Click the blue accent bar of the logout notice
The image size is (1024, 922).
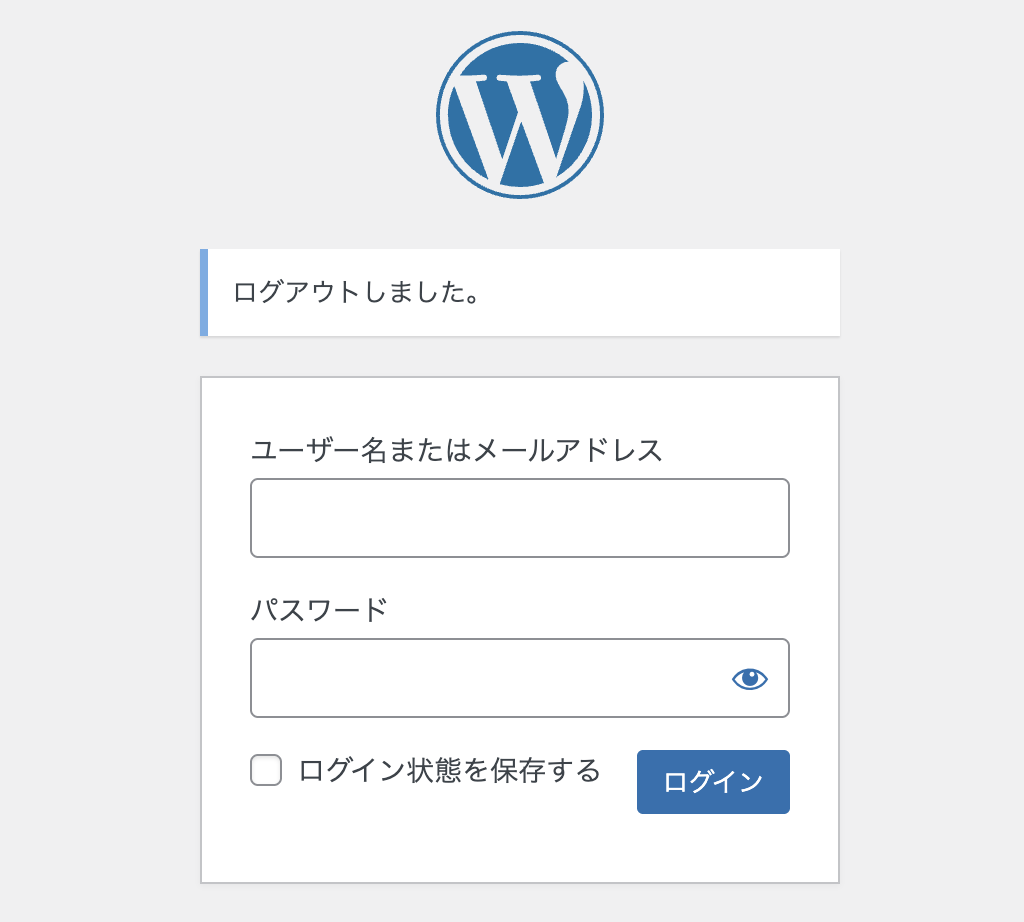click(204, 293)
